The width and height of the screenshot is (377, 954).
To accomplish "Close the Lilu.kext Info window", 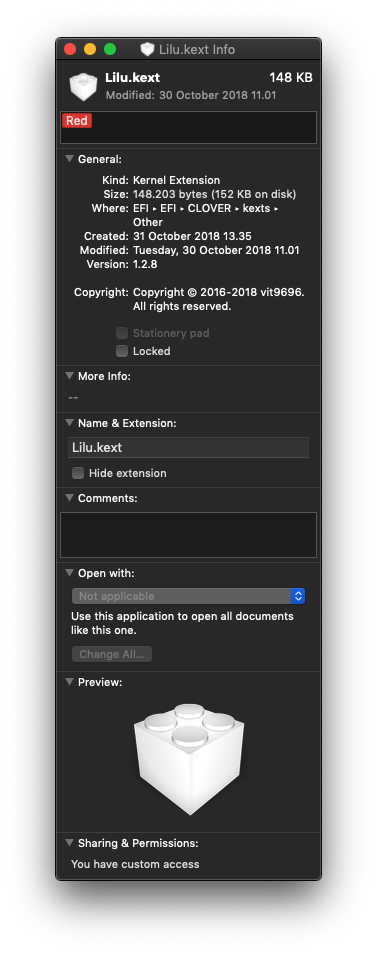I will click(70, 49).
